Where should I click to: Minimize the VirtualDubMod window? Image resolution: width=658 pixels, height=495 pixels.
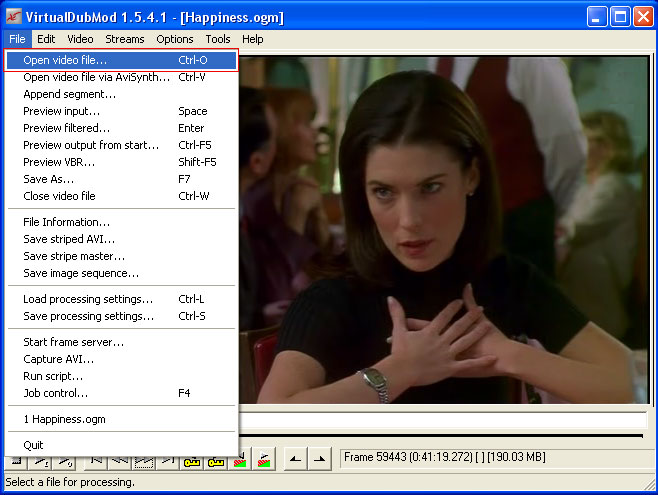pos(597,17)
